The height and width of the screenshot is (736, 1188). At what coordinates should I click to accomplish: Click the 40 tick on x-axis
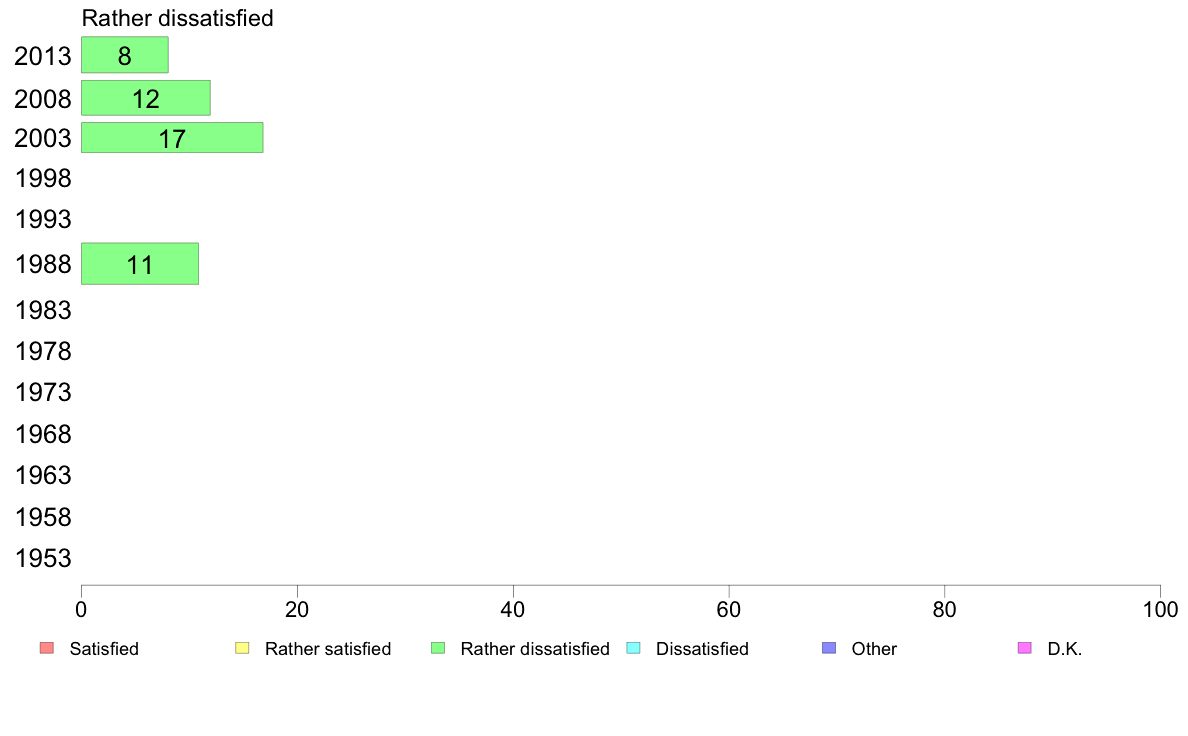point(513,609)
